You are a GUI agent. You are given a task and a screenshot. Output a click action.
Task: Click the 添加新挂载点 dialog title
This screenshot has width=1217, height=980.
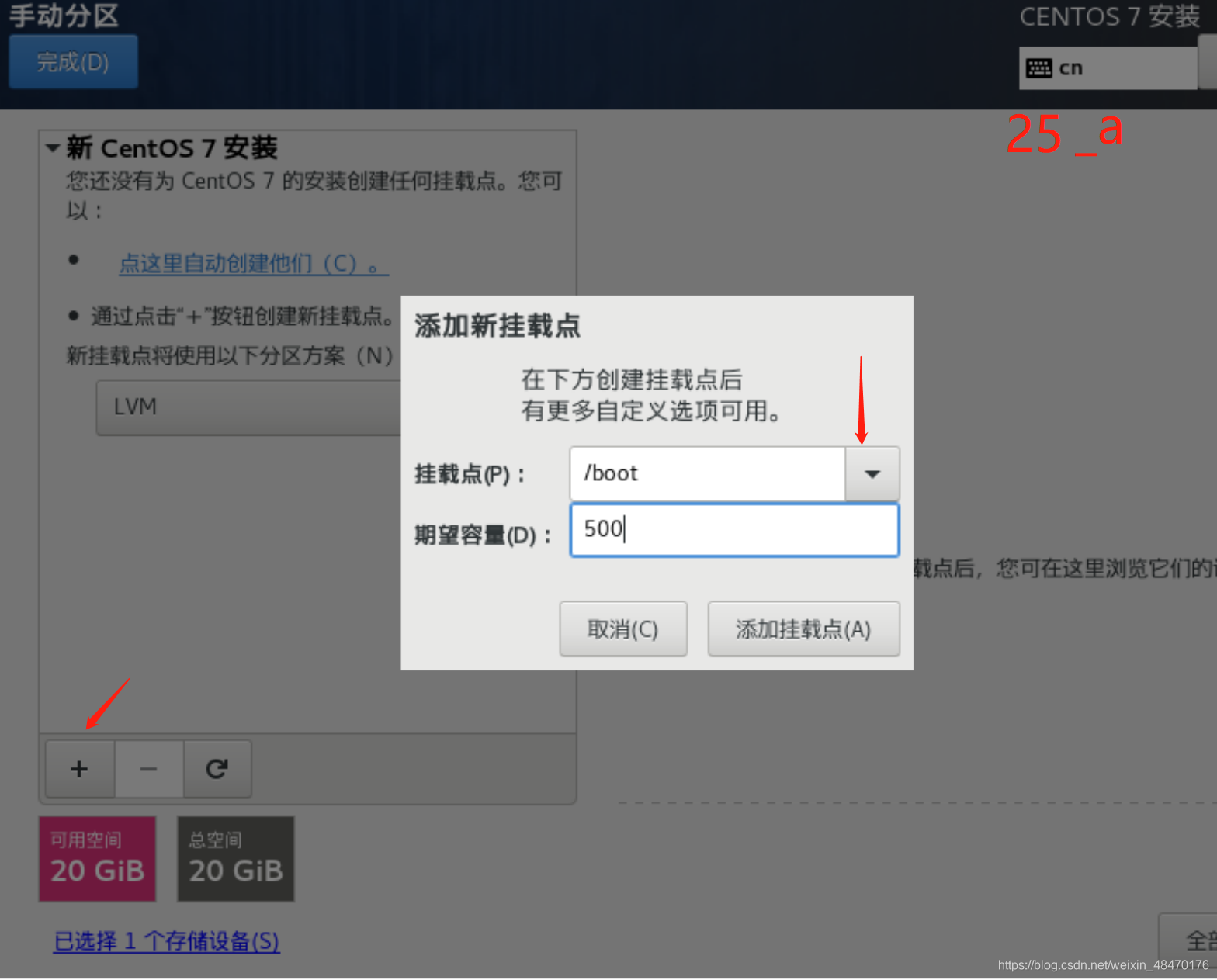pyautogui.click(x=497, y=326)
